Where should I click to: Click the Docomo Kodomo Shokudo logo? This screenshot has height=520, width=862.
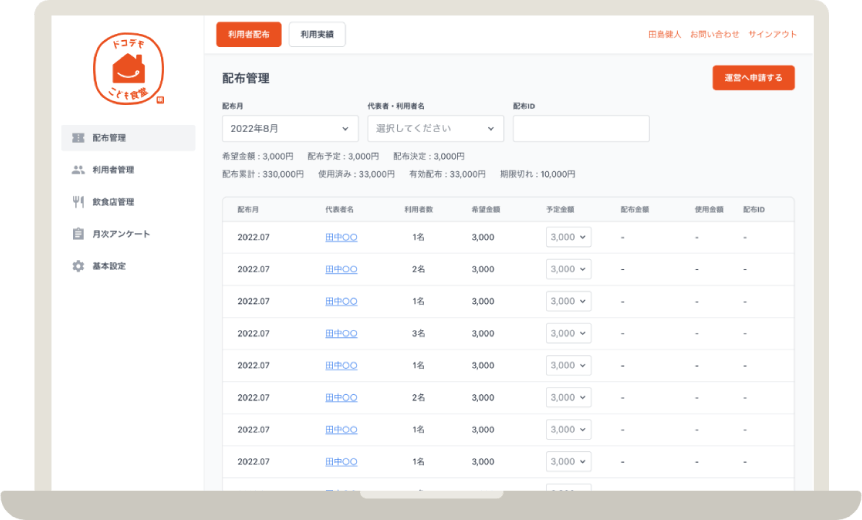tap(127, 69)
